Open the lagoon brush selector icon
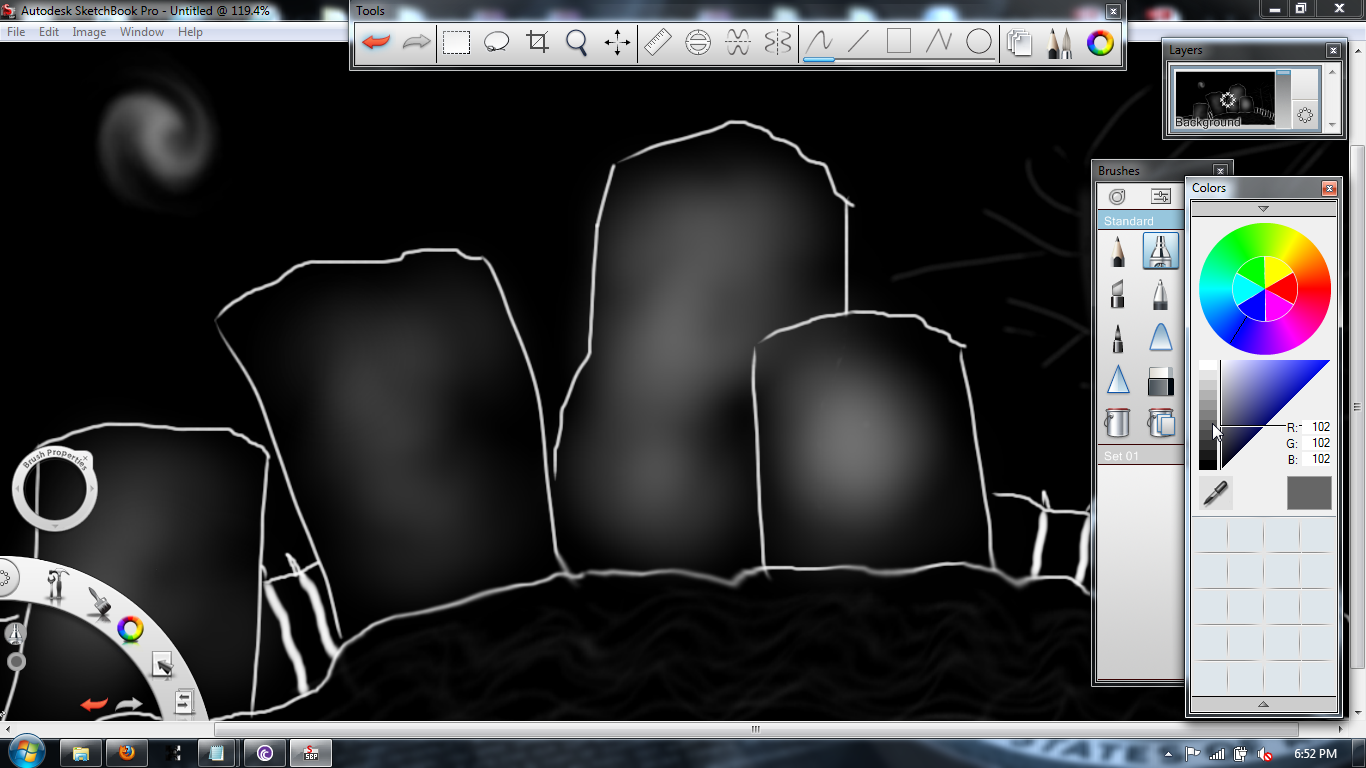The height and width of the screenshot is (768, 1366). tap(98, 603)
